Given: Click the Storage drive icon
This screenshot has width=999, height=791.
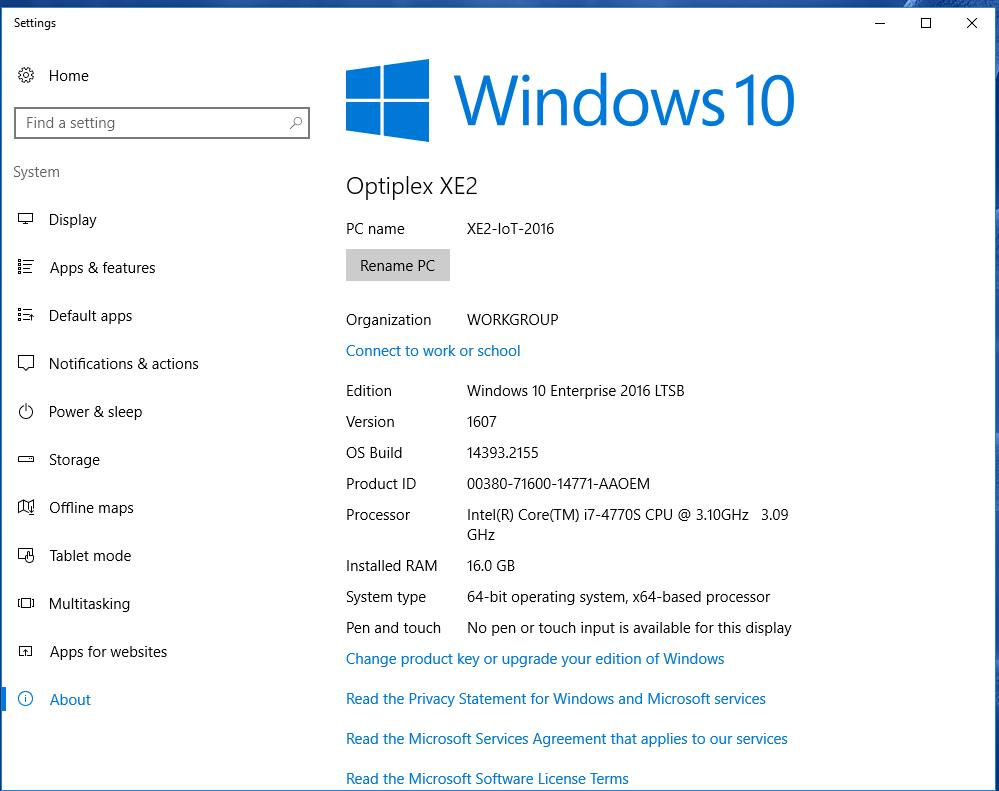Looking at the screenshot, I should (x=25, y=459).
